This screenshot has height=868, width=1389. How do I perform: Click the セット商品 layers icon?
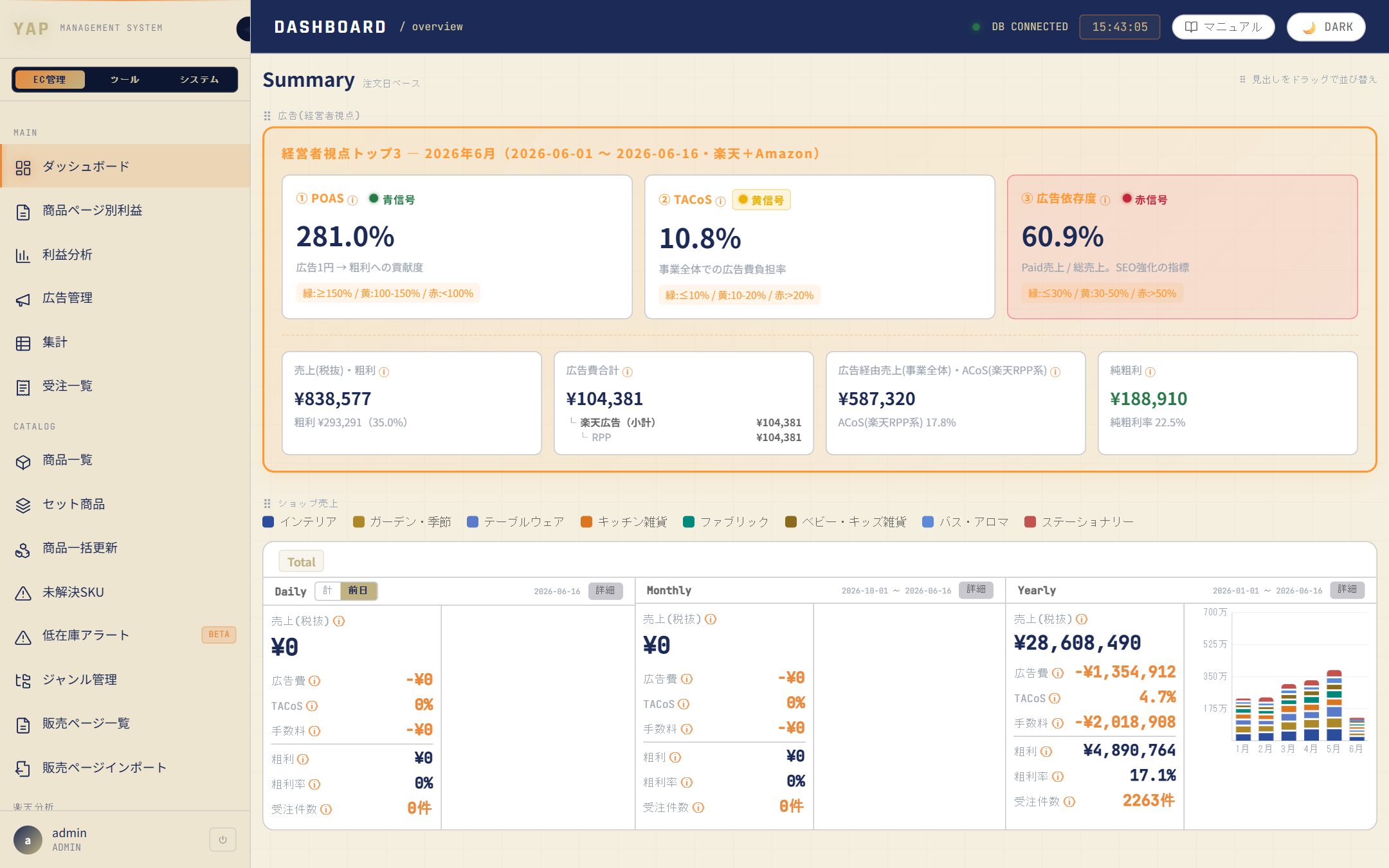coord(23,505)
